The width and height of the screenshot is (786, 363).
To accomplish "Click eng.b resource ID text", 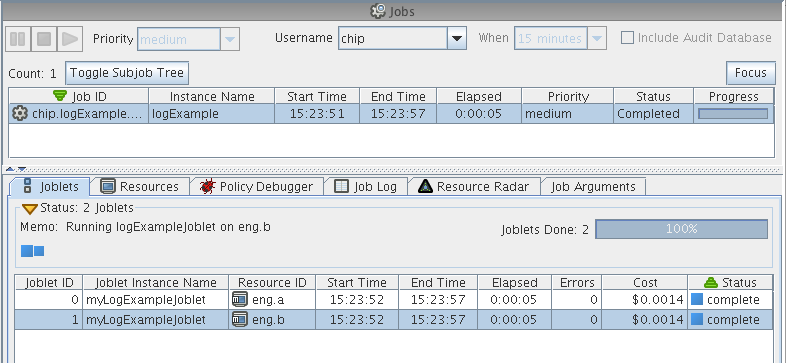I will 269,320.
